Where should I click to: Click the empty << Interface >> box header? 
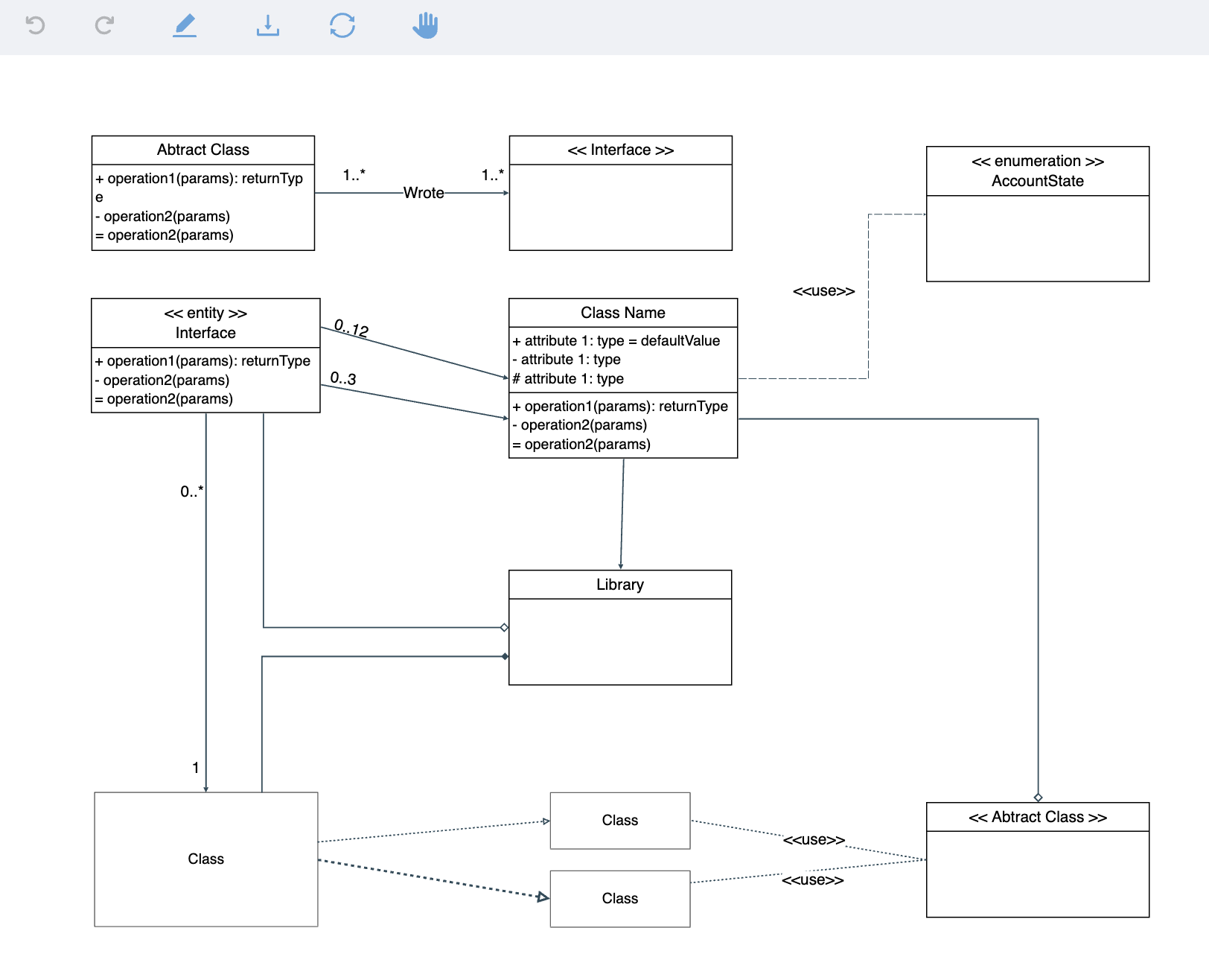[x=620, y=150]
